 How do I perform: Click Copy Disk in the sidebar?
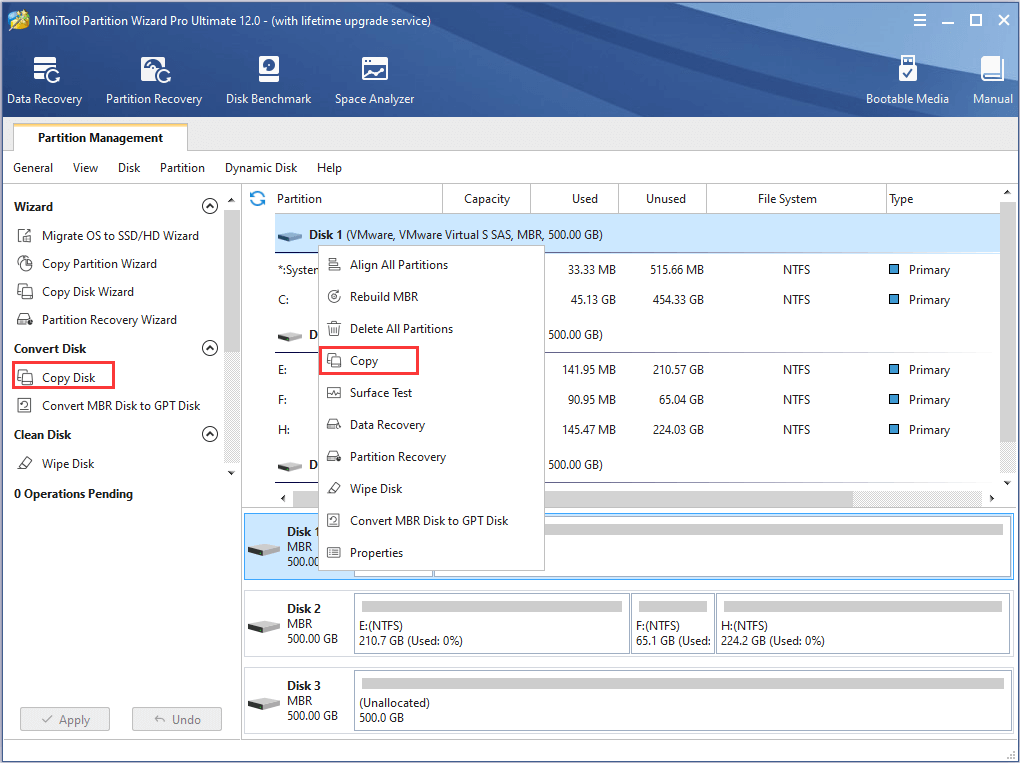point(68,378)
